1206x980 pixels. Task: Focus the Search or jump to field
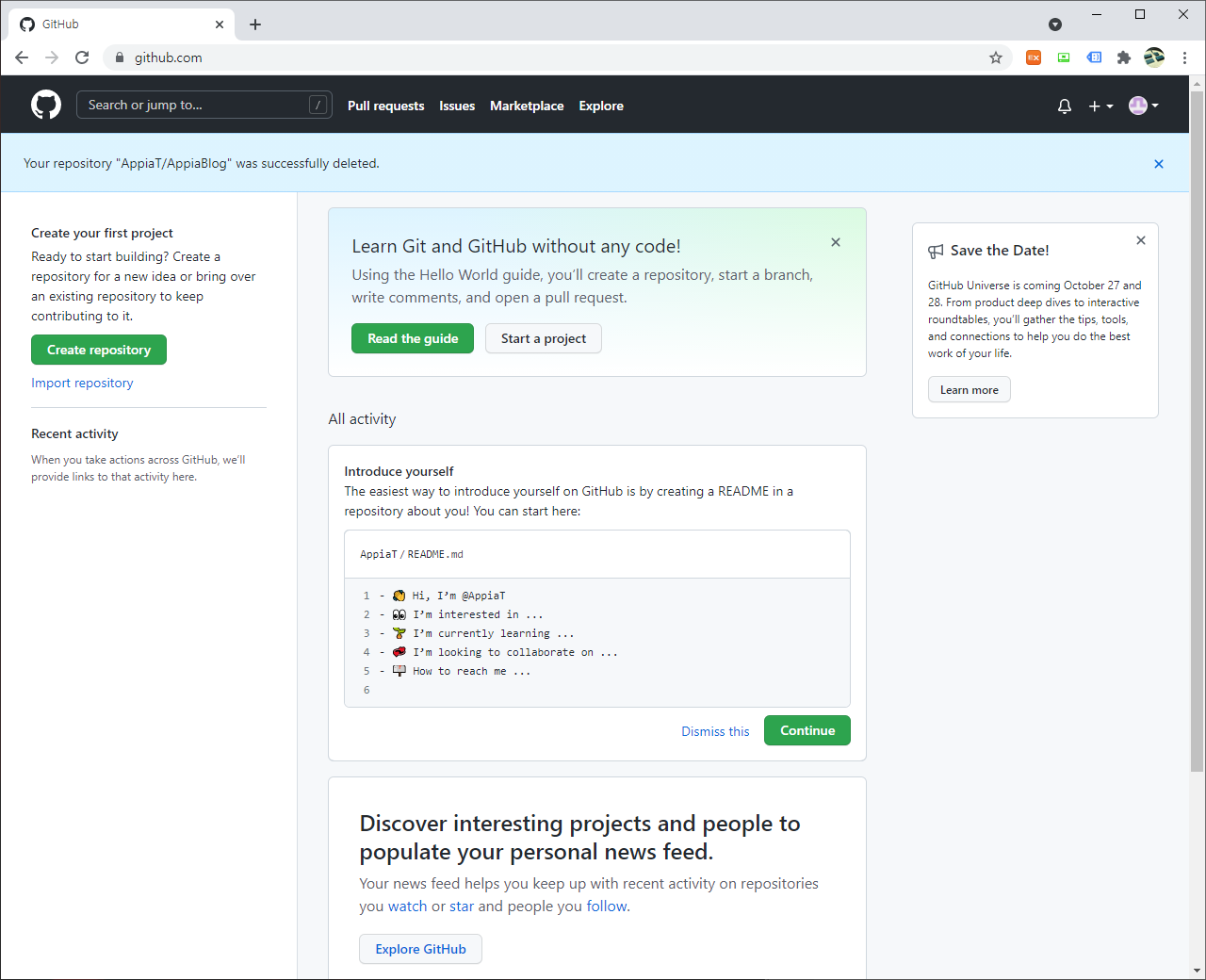[204, 105]
